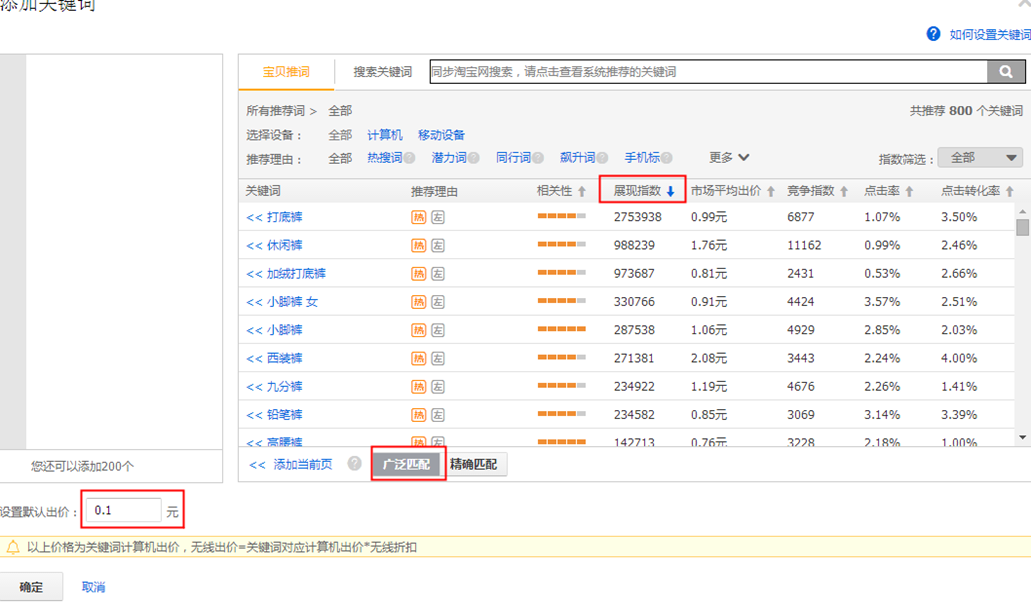Filter reason by 潜力词
1031x605 pixels.
coord(448,158)
